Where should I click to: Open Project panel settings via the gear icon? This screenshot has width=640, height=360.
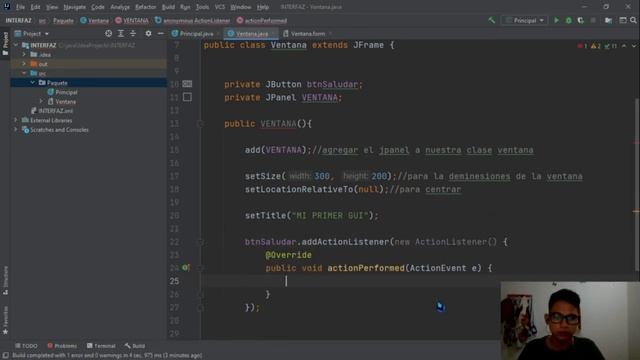148,33
